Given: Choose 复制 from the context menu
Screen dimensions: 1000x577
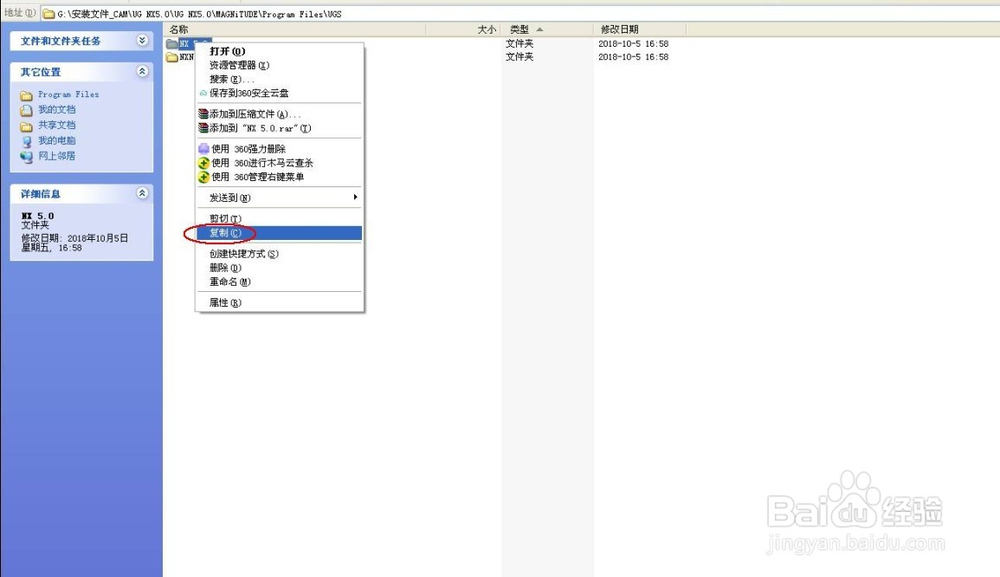Looking at the screenshot, I should [x=228, y=233].
